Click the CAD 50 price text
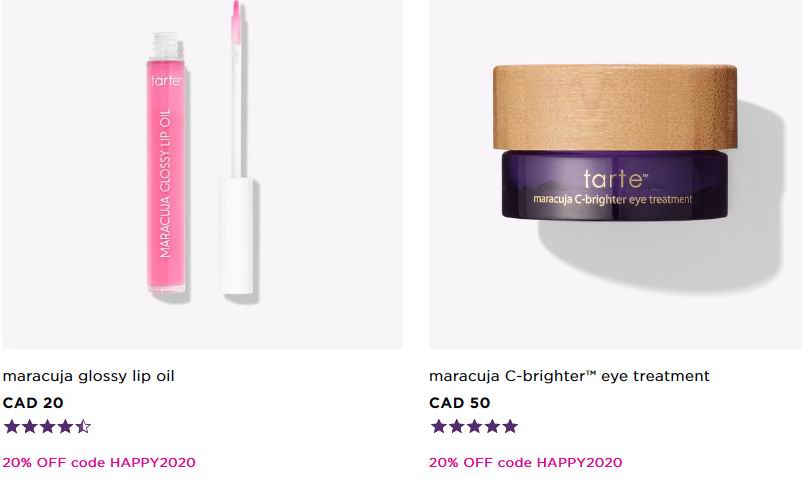 coord(460,403)
